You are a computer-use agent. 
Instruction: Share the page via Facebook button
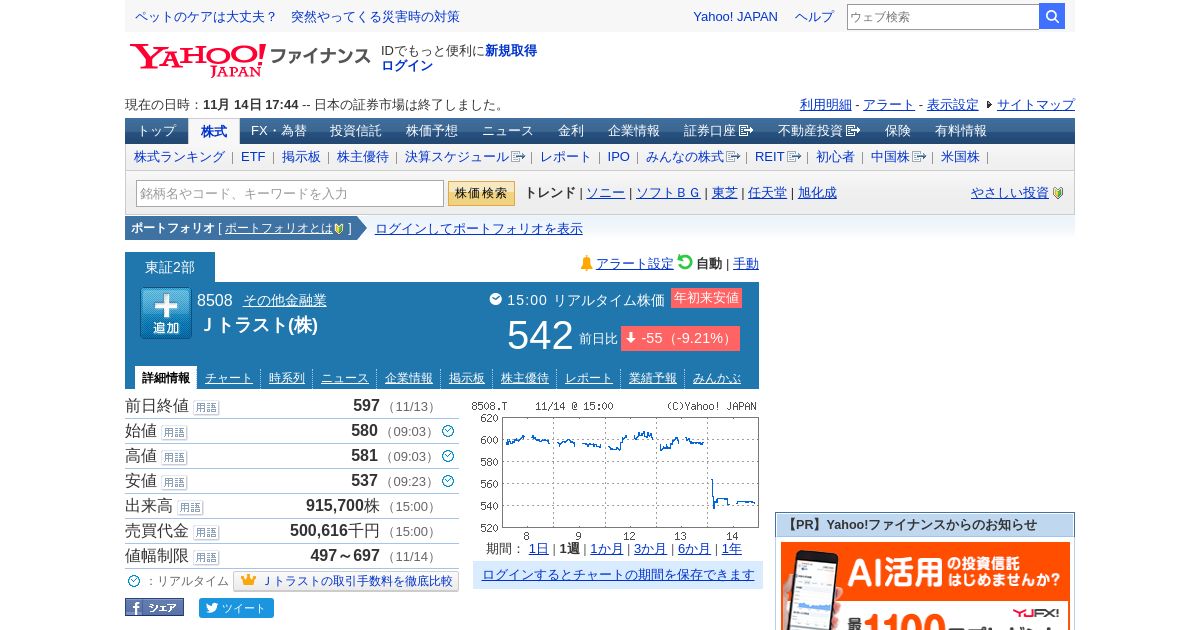point(154,607)
